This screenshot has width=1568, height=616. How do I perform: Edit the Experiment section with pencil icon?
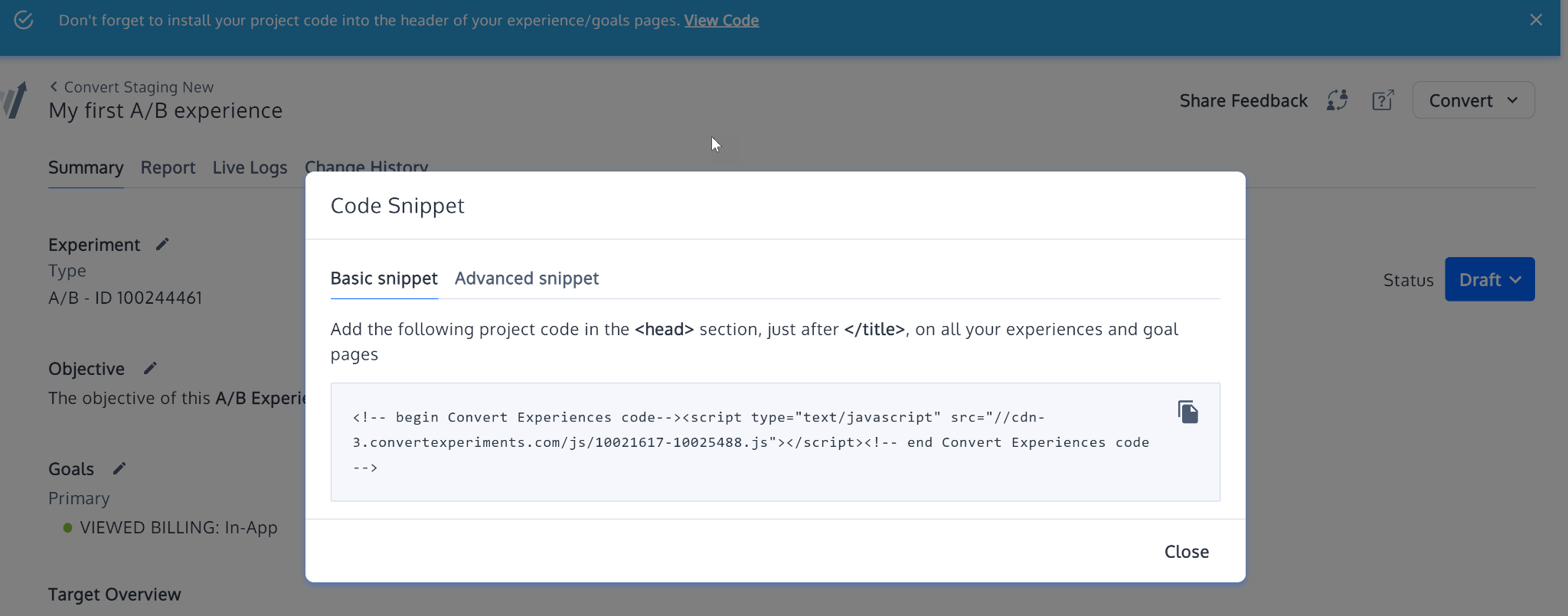click(x=162, y=244)
